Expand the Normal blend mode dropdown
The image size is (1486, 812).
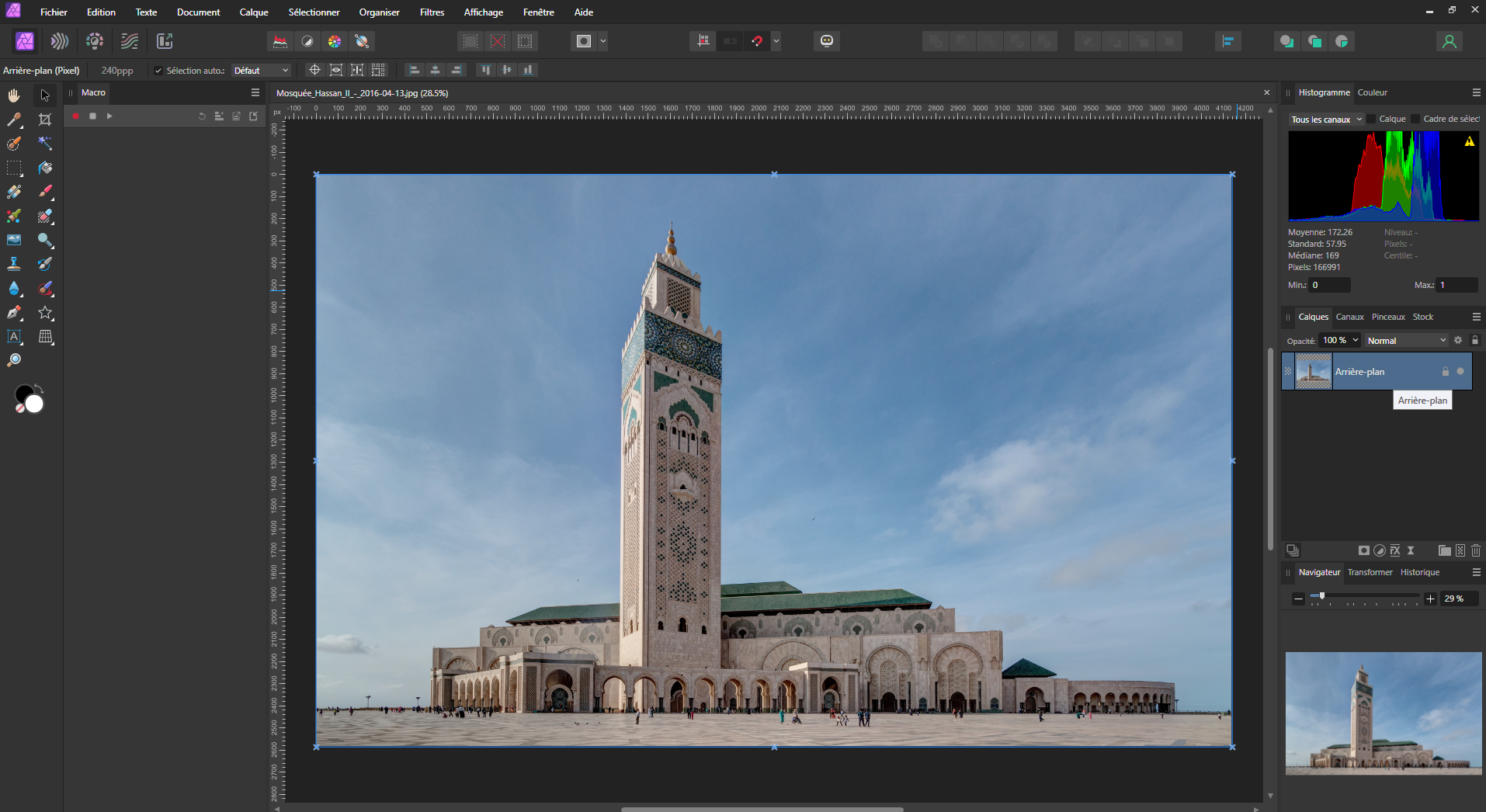pyautogui.click(x=1406, y=341)
